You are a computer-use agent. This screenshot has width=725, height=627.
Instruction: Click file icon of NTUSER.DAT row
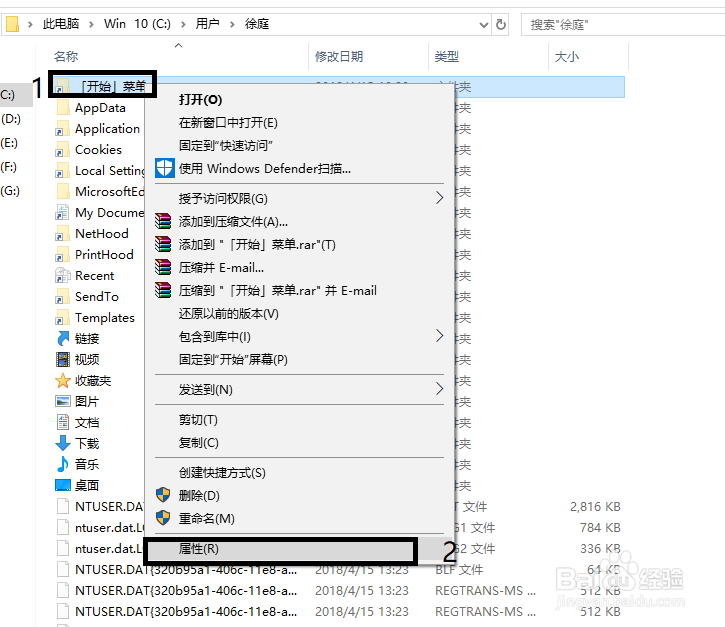[62, 506]
